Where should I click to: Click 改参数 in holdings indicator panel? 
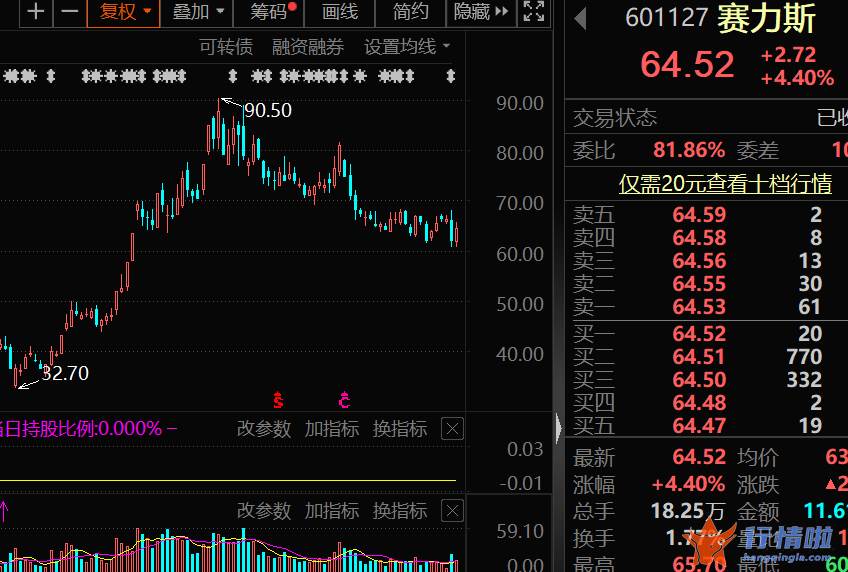coord(264,429)
